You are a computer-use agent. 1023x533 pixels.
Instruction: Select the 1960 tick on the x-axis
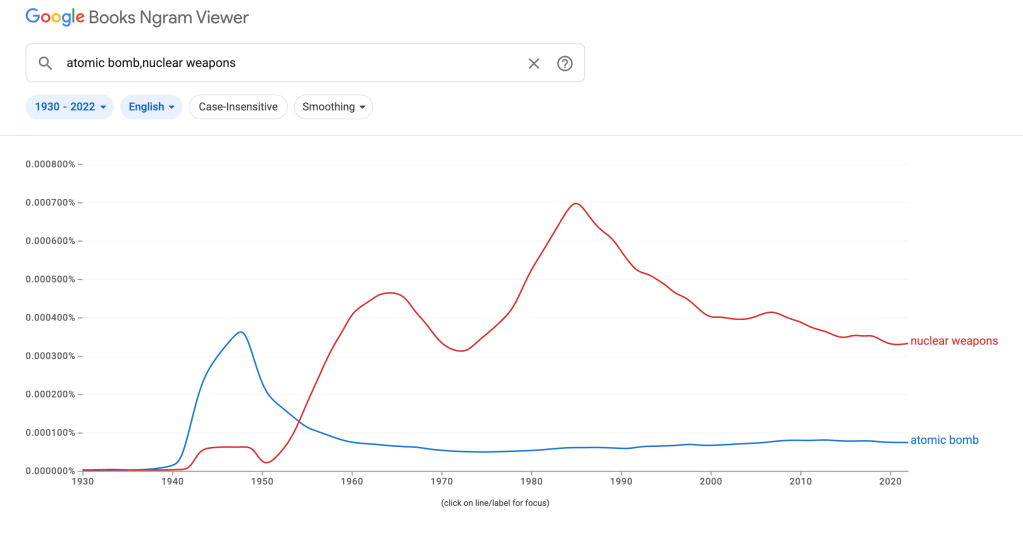(352, 482)
